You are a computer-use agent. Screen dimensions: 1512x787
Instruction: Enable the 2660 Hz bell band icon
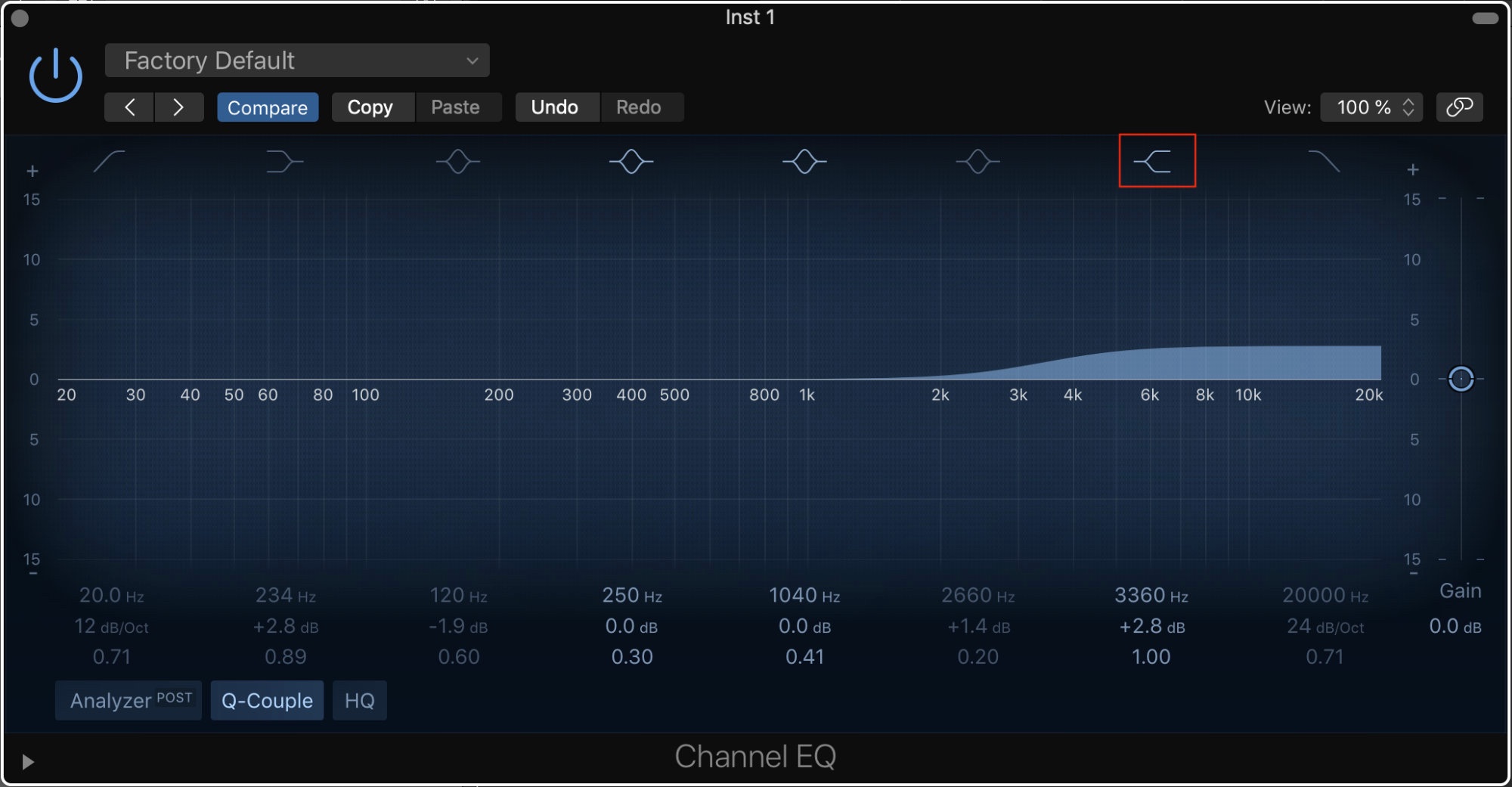click(x=978, y=161)
